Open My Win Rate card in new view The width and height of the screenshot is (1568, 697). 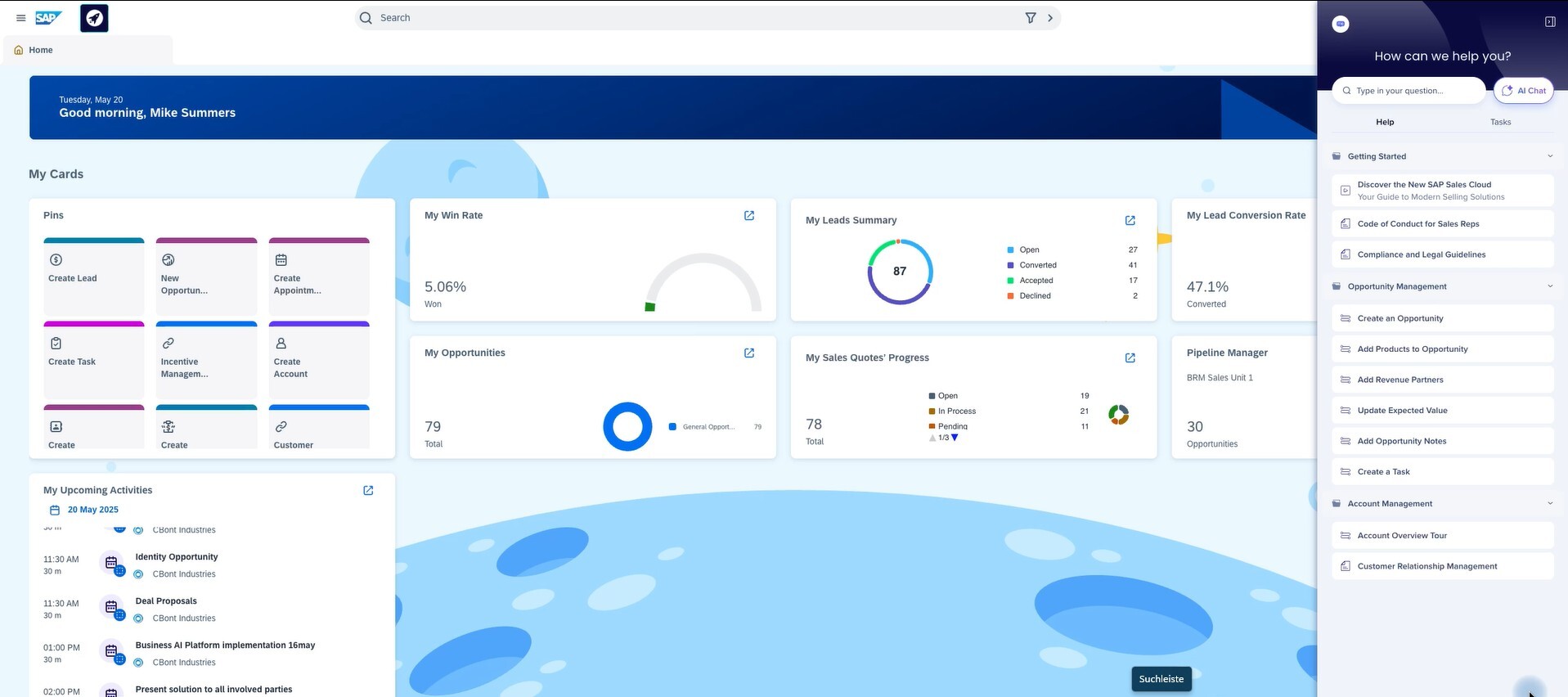(749, 216)
